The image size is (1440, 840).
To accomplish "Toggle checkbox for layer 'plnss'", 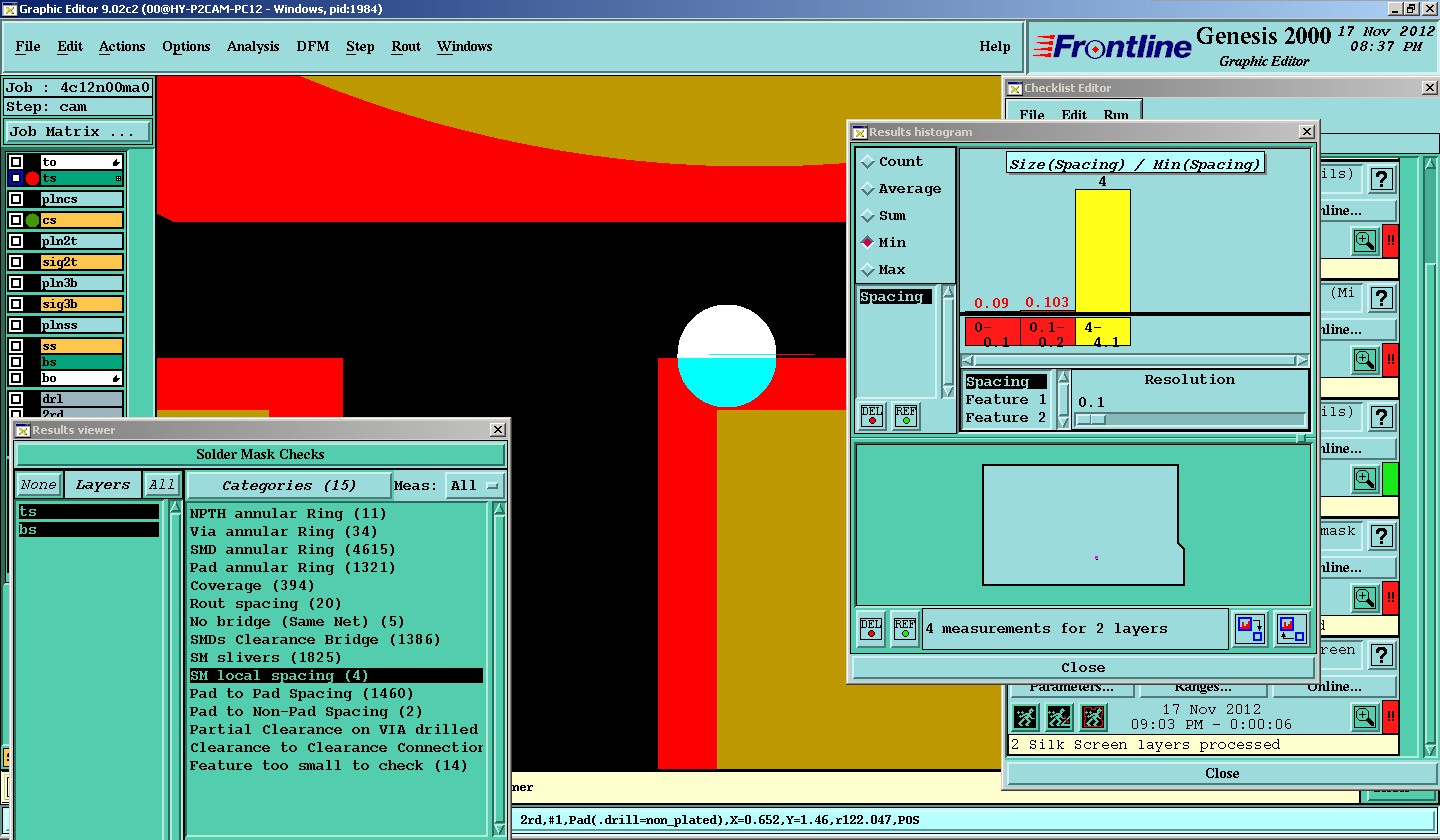I will click(16, 325).
